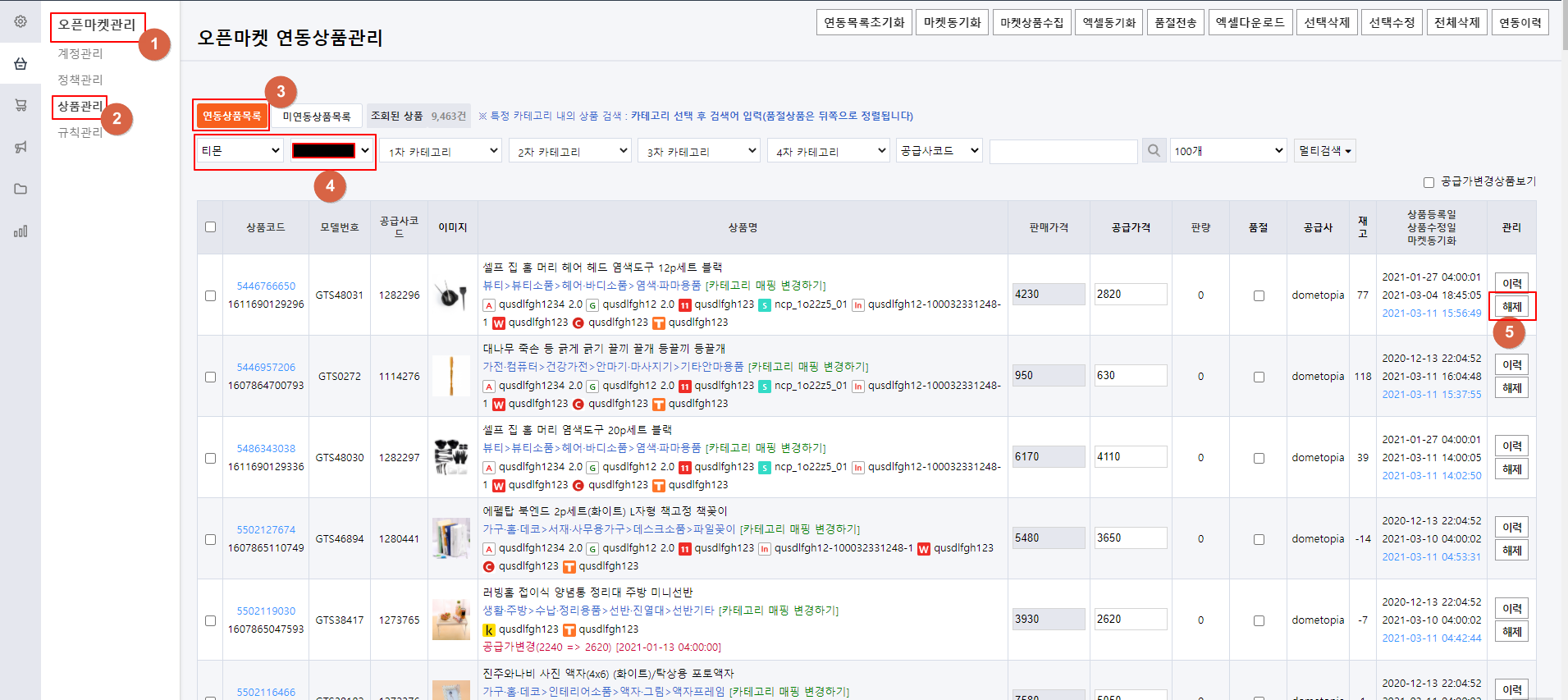
Task: Open the 상품관리 menu item
Action: pos(80,106)
